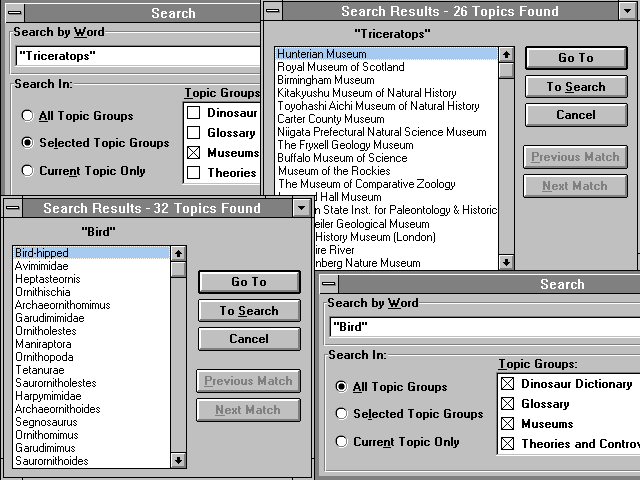Viewport: 640px width, 480px height.
Task: Uncheck Theories and Controversies in Bird Search window
Action: point(507,444)
